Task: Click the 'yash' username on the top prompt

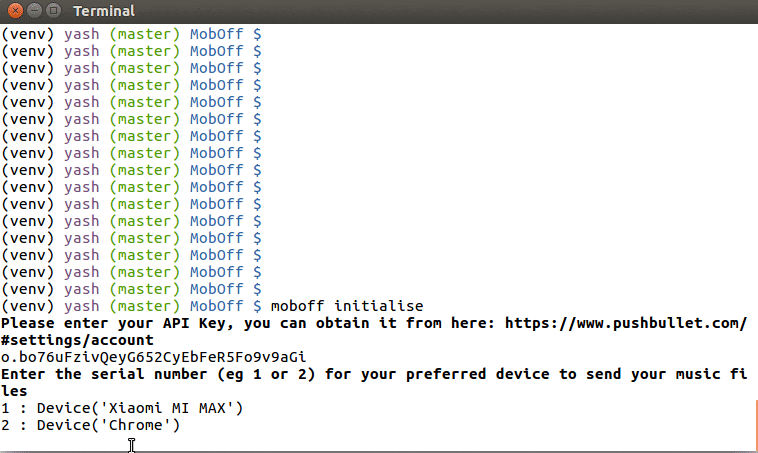Action: coord(82,34)
